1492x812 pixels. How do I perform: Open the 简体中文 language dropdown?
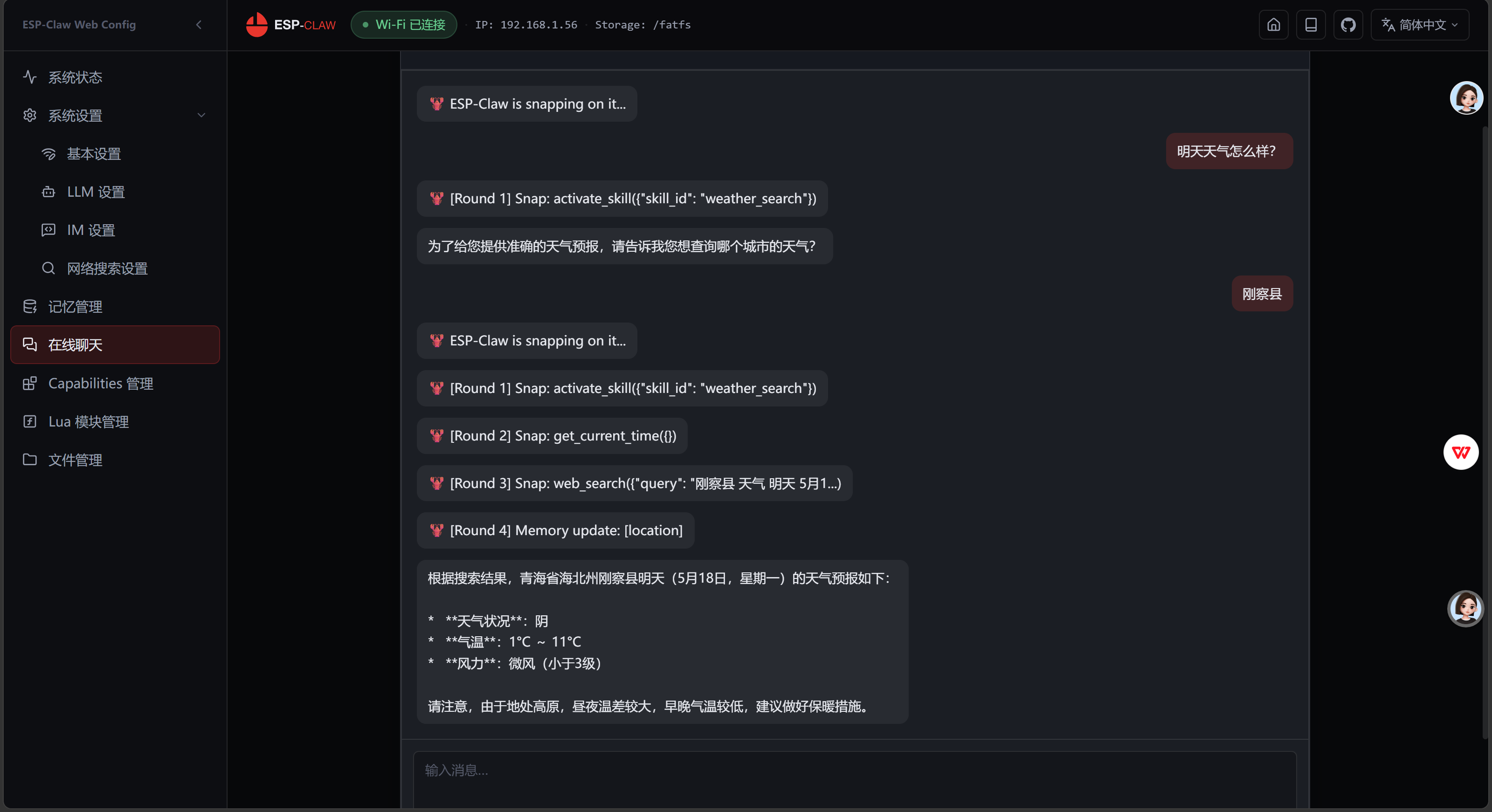(x=1420, y=24)
